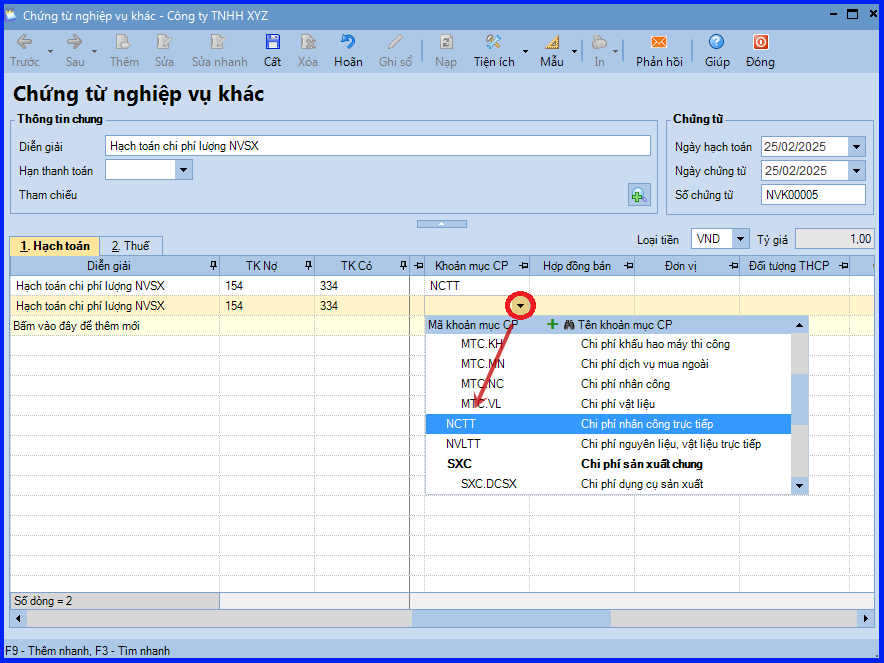884x663 pixels.
Task: Click the Cất save icon
Action: click(x=272, y=42)
